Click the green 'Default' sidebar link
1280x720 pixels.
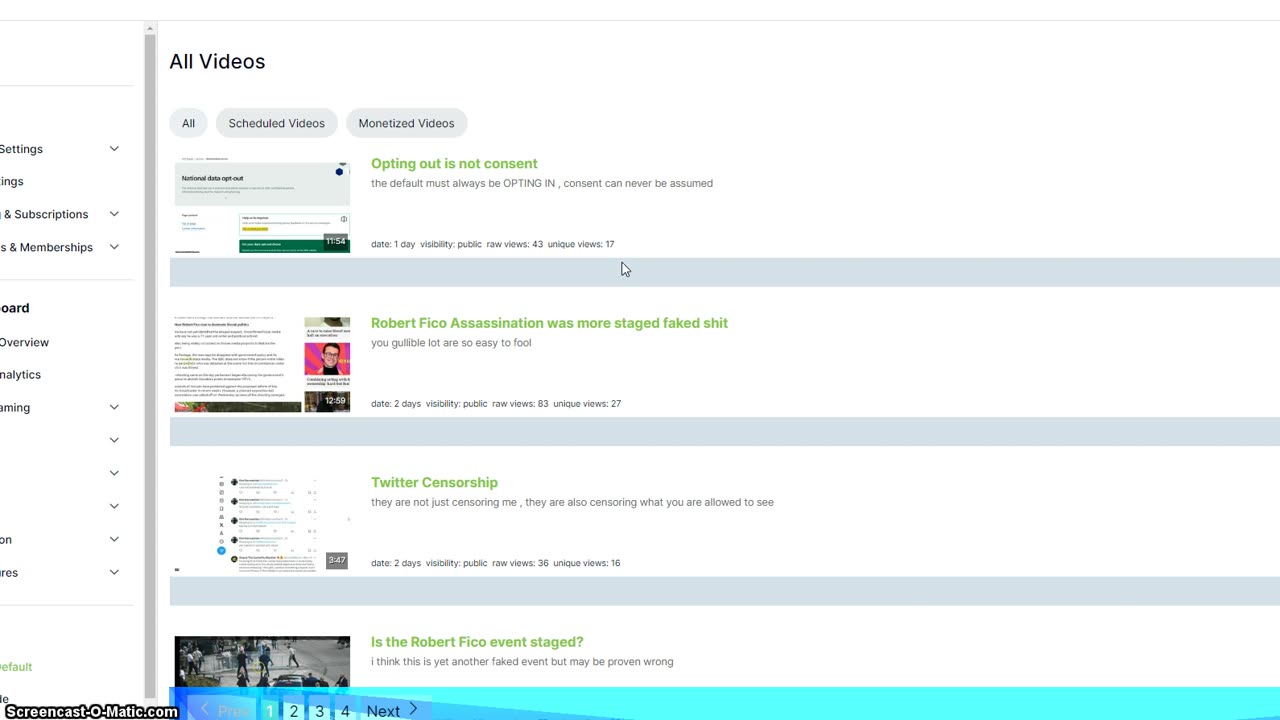(16, 667)
